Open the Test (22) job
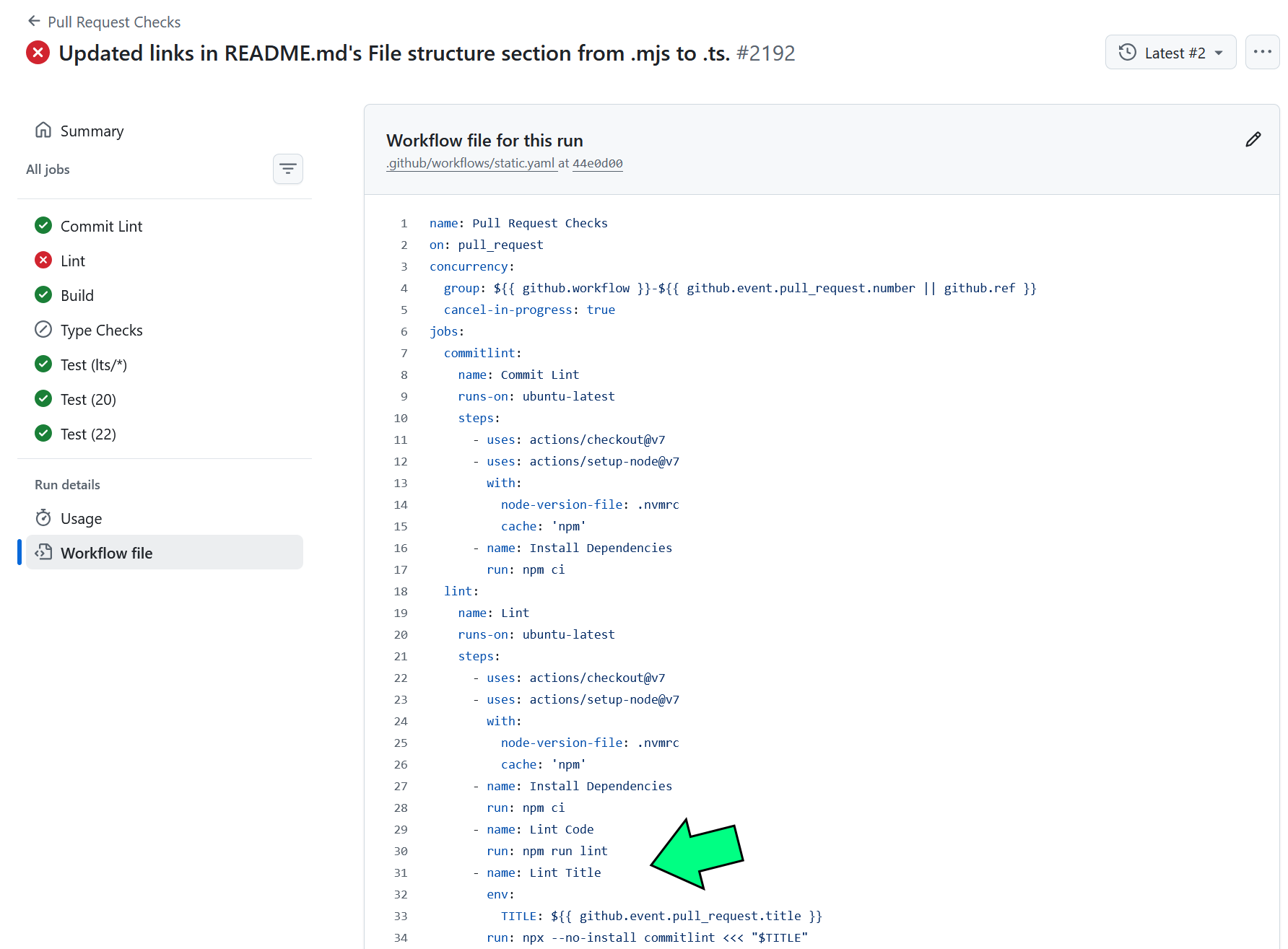Image resolution: width=1288 pixels, height=949 pixels. [x=165, y=434]
